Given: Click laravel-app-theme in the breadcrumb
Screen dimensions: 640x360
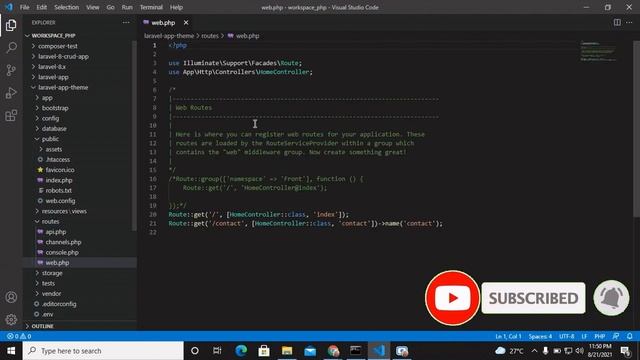Looking at the screenshot, I should click(169, 36).
